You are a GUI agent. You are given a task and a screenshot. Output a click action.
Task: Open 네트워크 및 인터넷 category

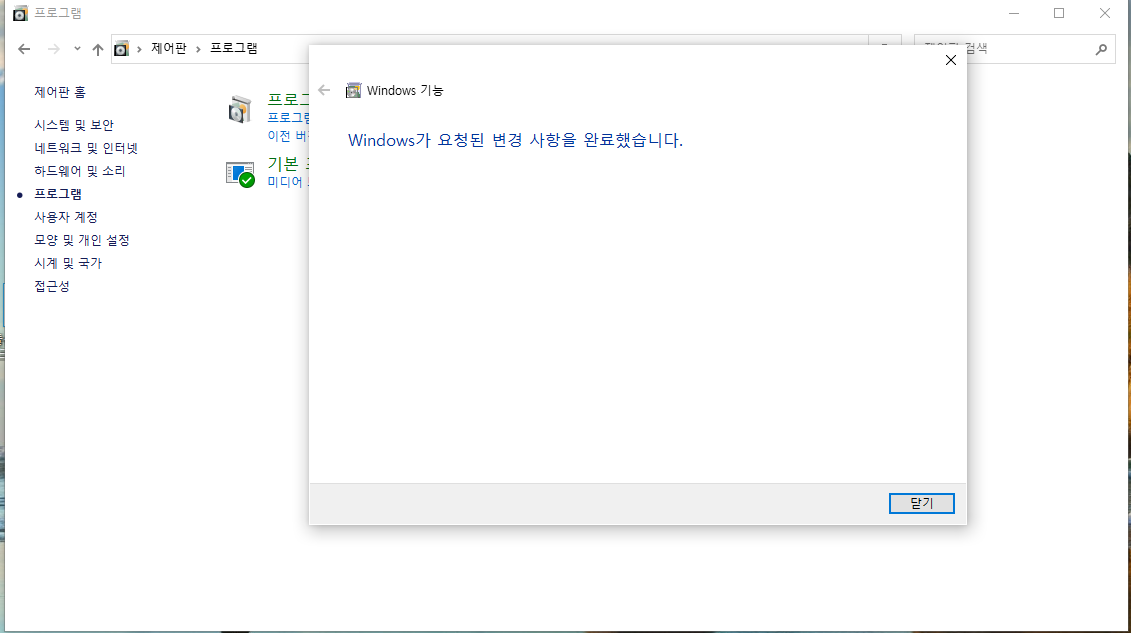(86, 148)
